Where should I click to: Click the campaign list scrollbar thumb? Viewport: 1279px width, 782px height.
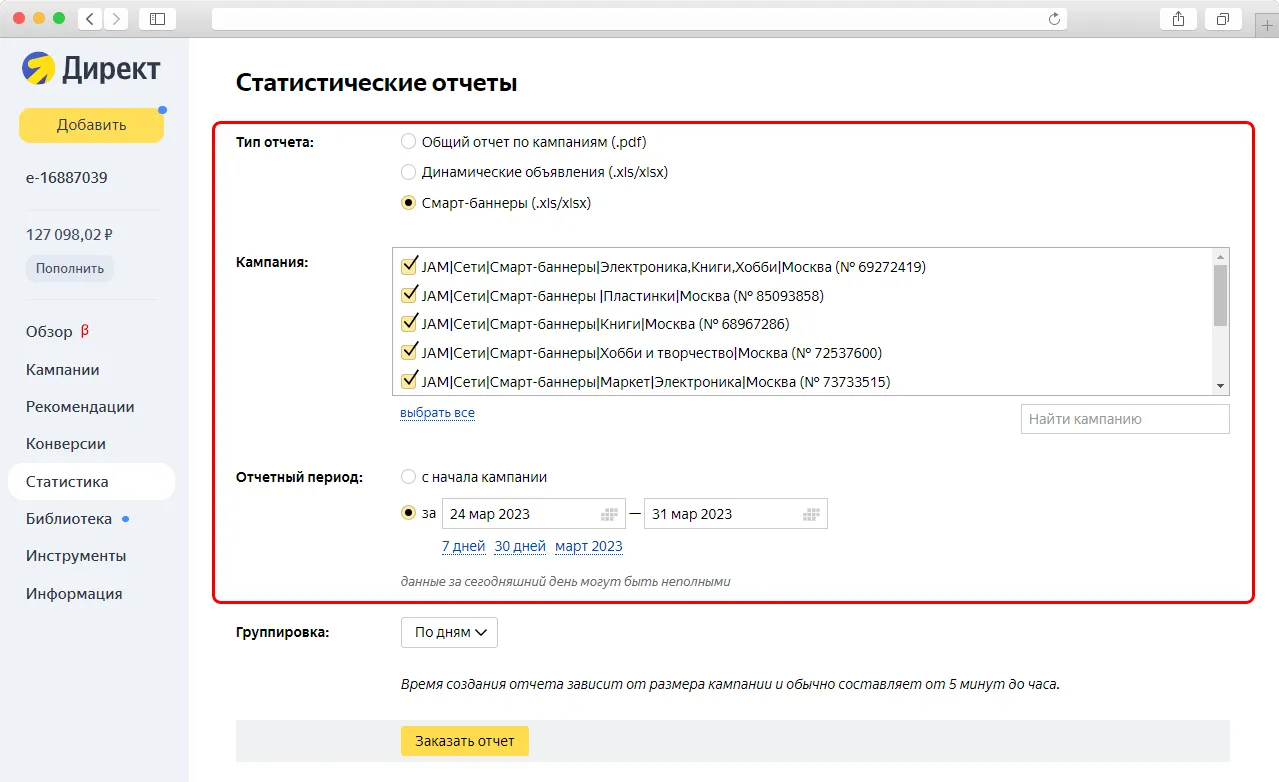tap(1220, 295)
